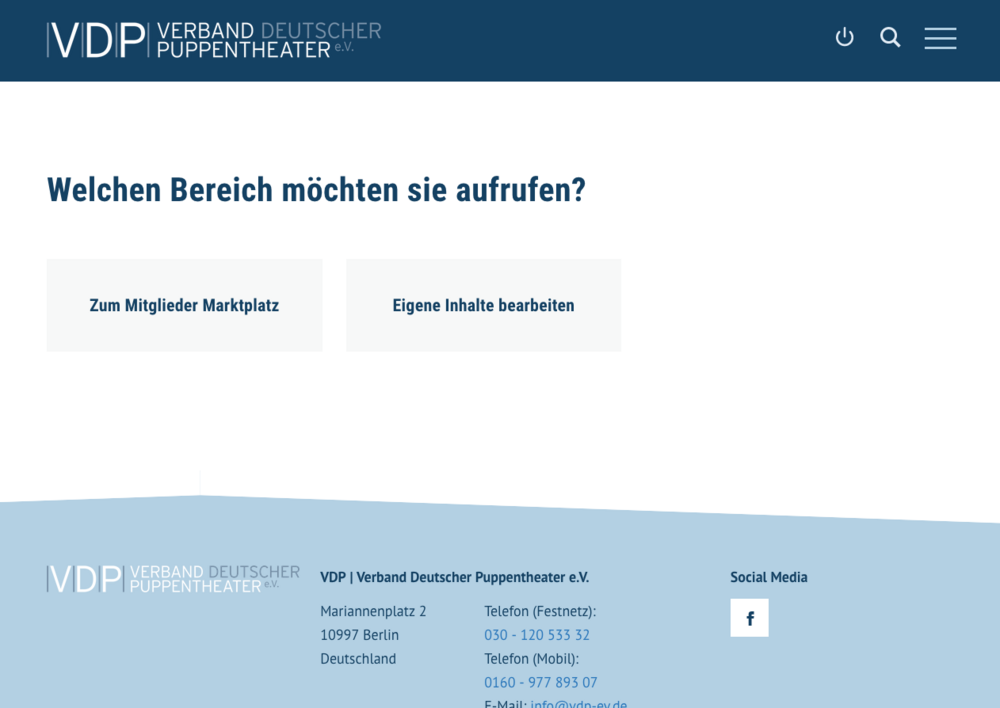Click the VDP logo in the footer
The width and height of the screenshot is (1000, 708).
(x=173, y=578)
